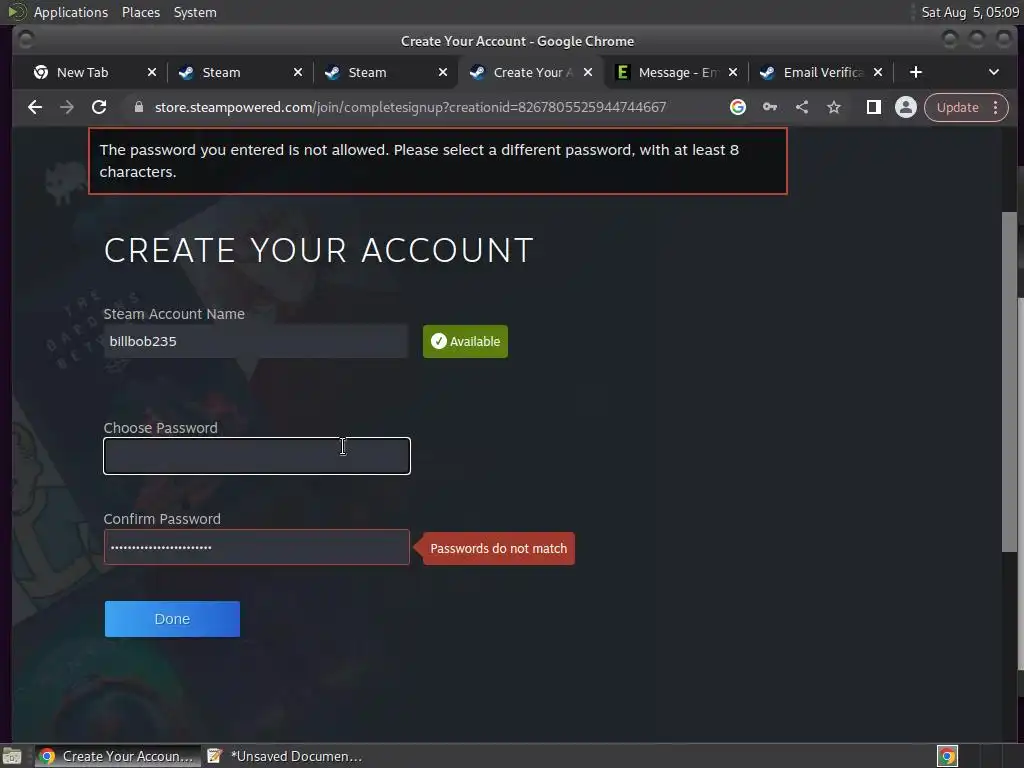Click the Choose Password label
The image size is (1024, 768).
161,428
